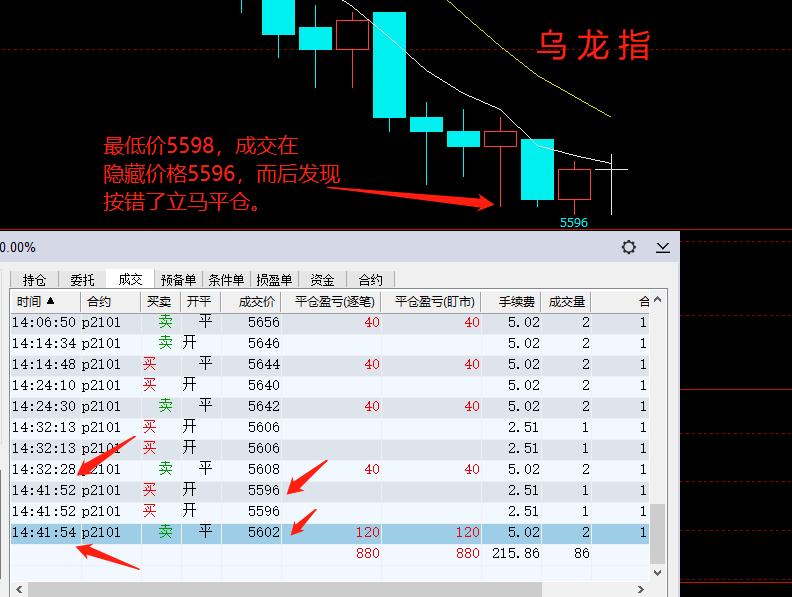The image size is (792, 597).
Task: Select the highlighted row at 14:41:54
Action: point(330,532)
